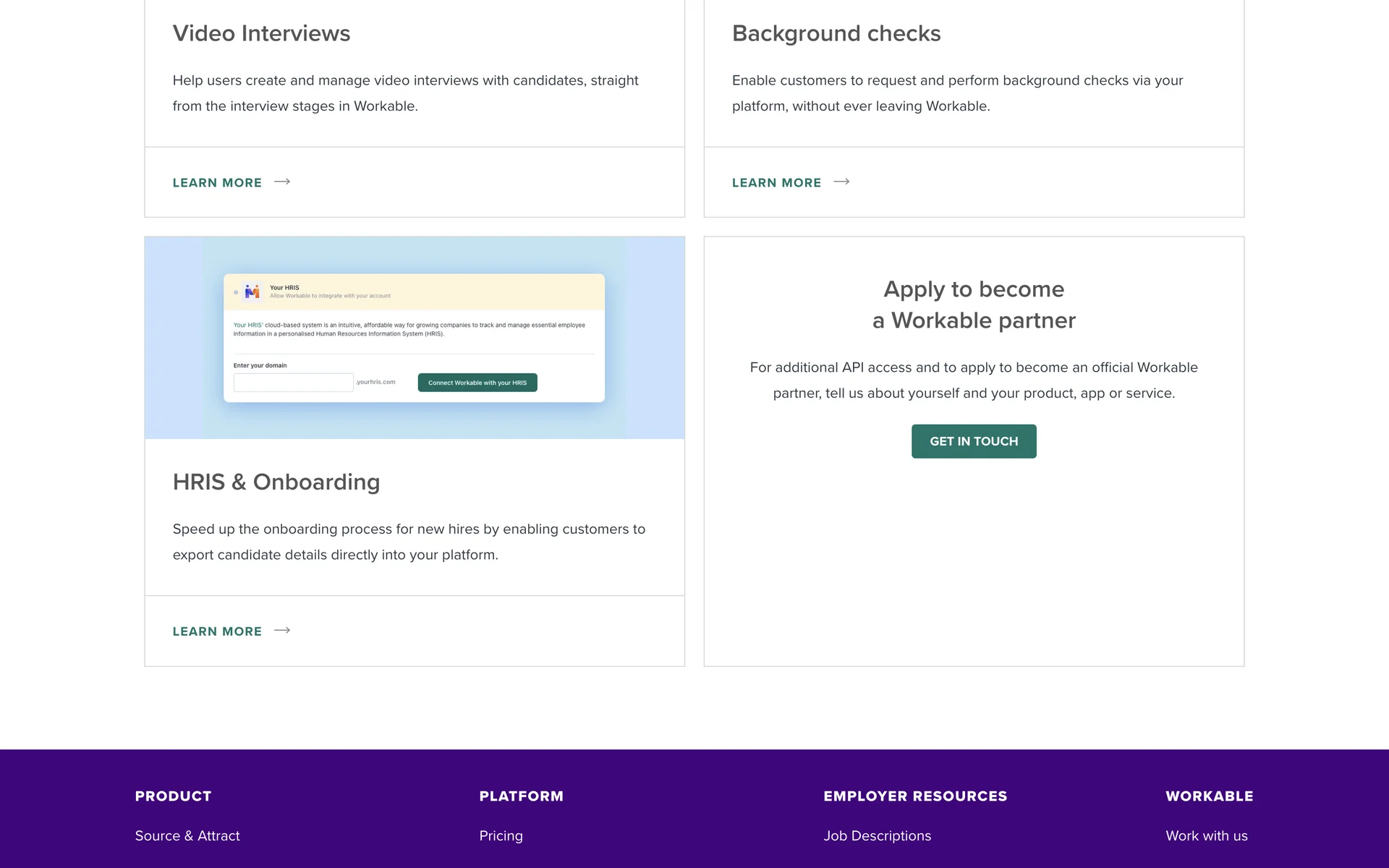Click arrow icon beside Background checks Learn More
The width and height of the screenshot is (1389, 868).
[x=841, y=182]
